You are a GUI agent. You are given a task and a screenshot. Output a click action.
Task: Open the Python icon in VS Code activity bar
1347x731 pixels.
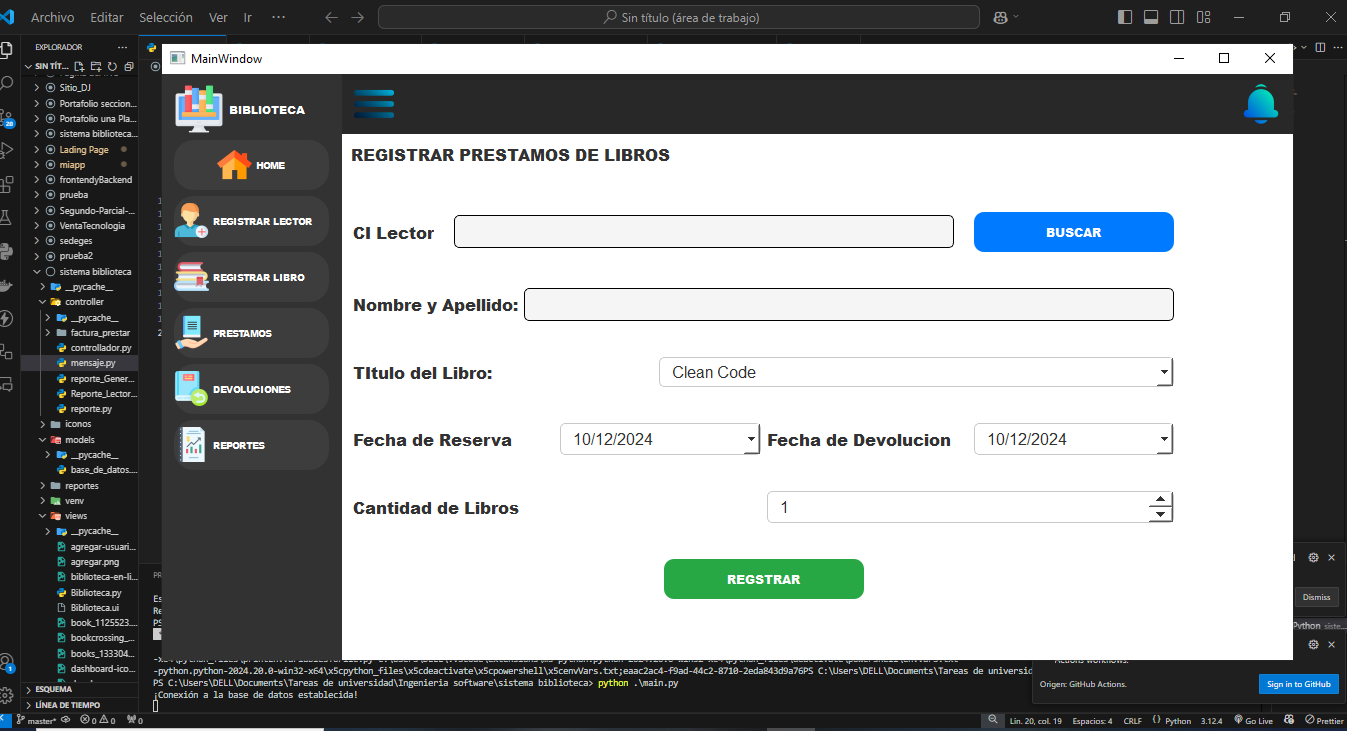7,251
